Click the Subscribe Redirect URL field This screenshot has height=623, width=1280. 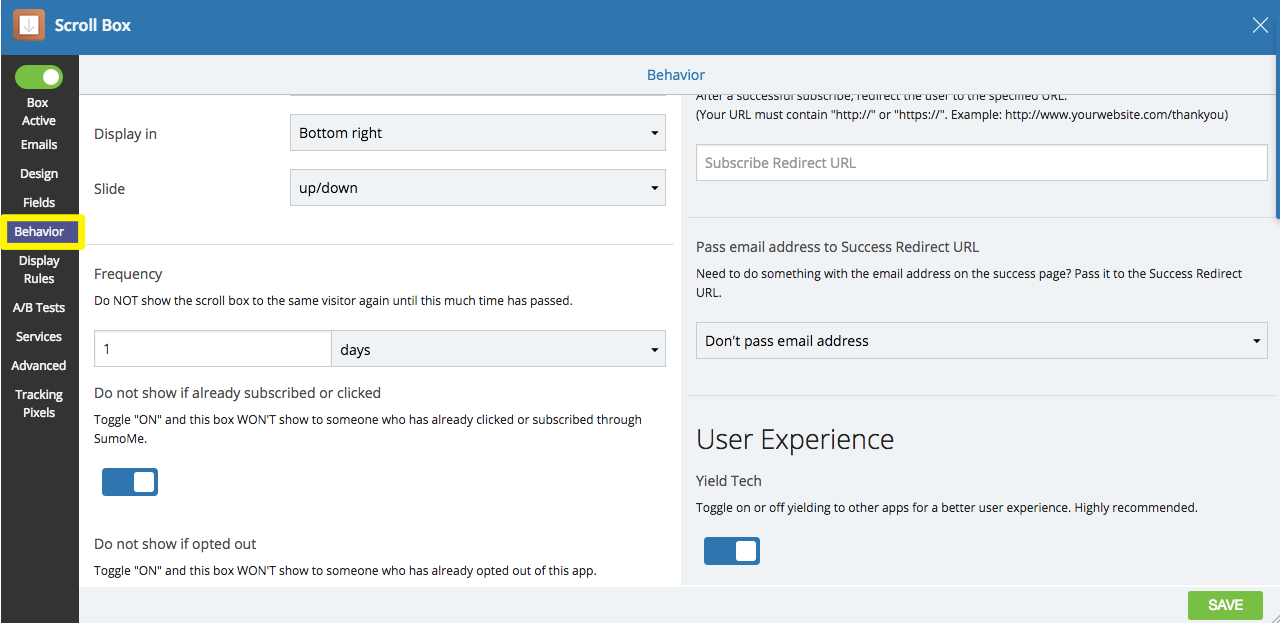coord(981,163)
